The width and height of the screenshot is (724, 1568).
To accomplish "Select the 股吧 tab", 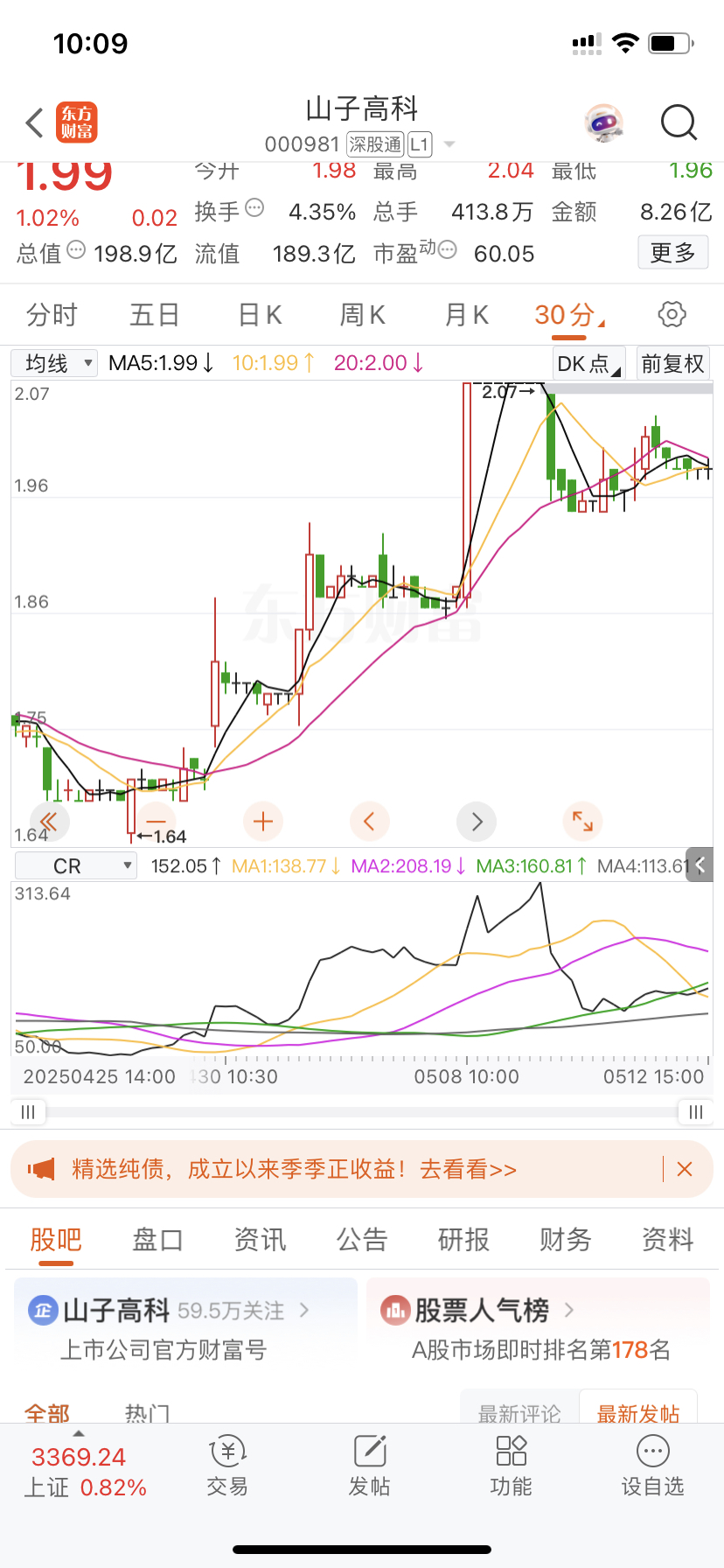I will pos(56,1240).
